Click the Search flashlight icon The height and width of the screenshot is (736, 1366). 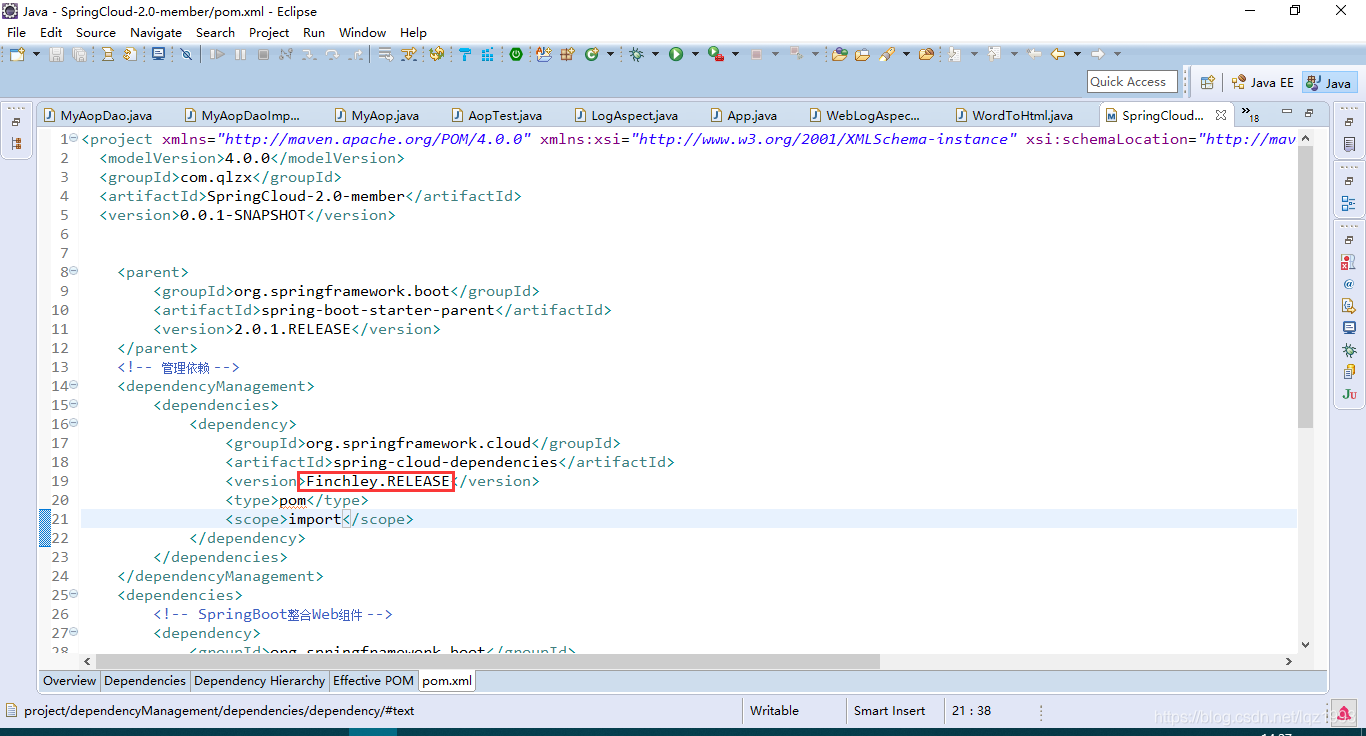point(887,54)
